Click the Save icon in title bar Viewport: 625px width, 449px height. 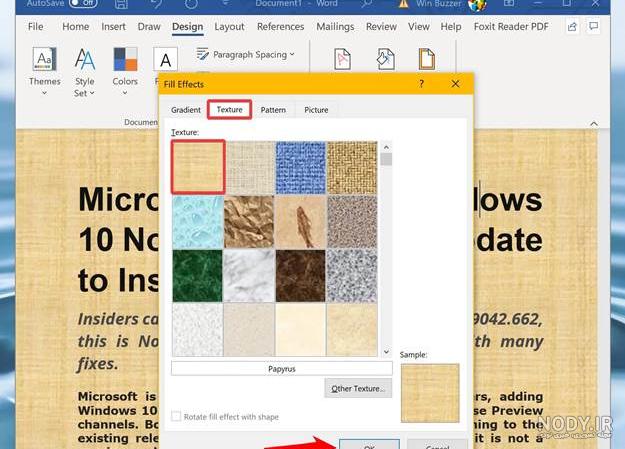coord(121,4)
